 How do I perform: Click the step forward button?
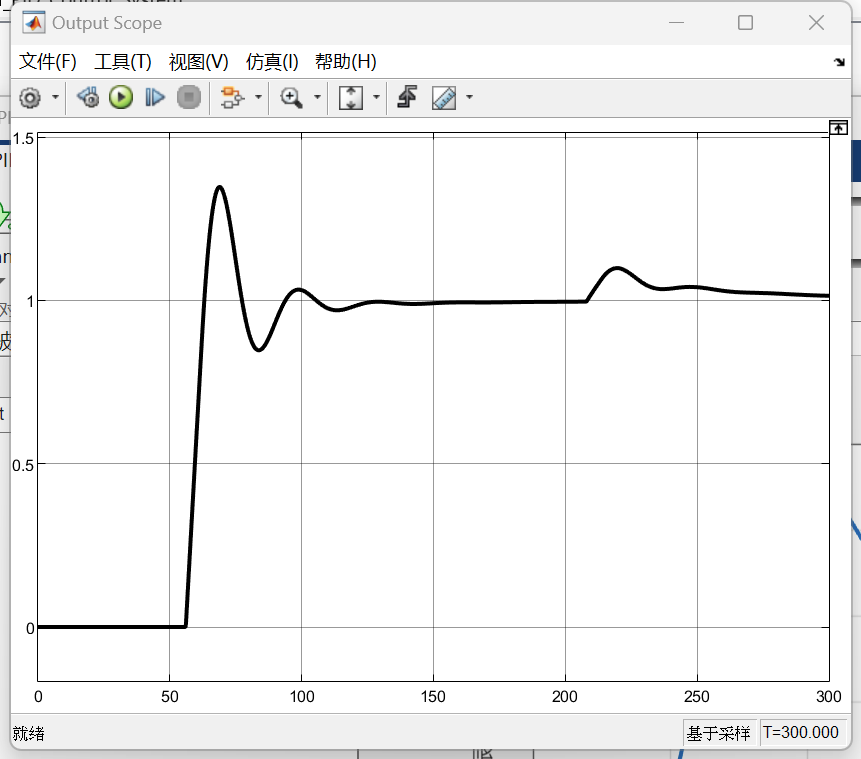[154, 97]
